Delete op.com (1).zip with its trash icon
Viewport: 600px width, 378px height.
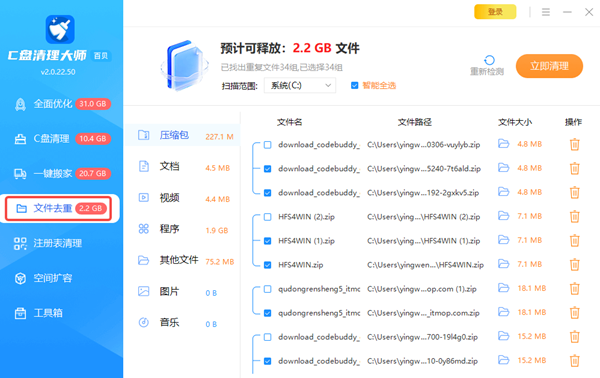574,289
